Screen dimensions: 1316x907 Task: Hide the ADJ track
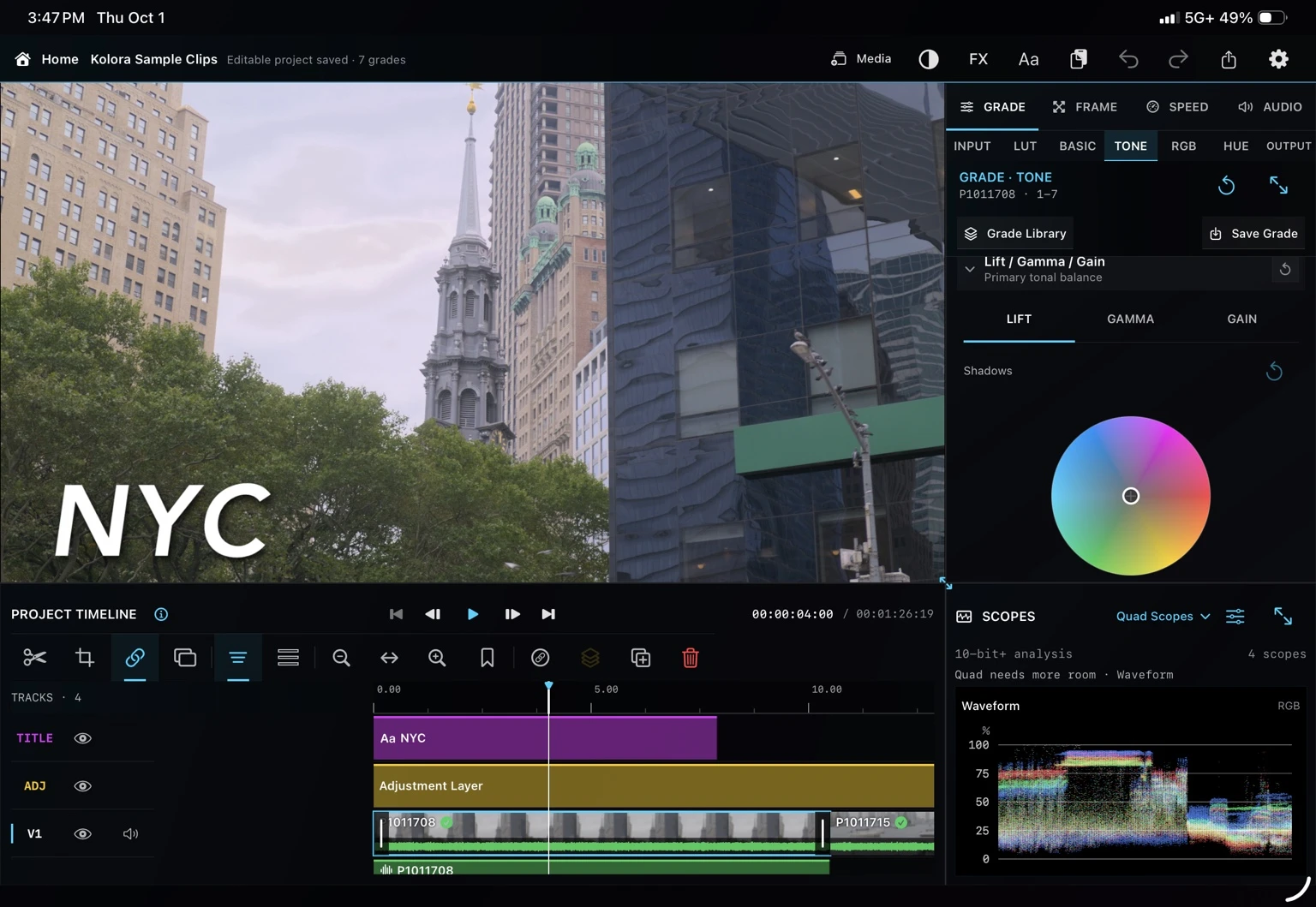pyautogui.click(x=83, y=786)
